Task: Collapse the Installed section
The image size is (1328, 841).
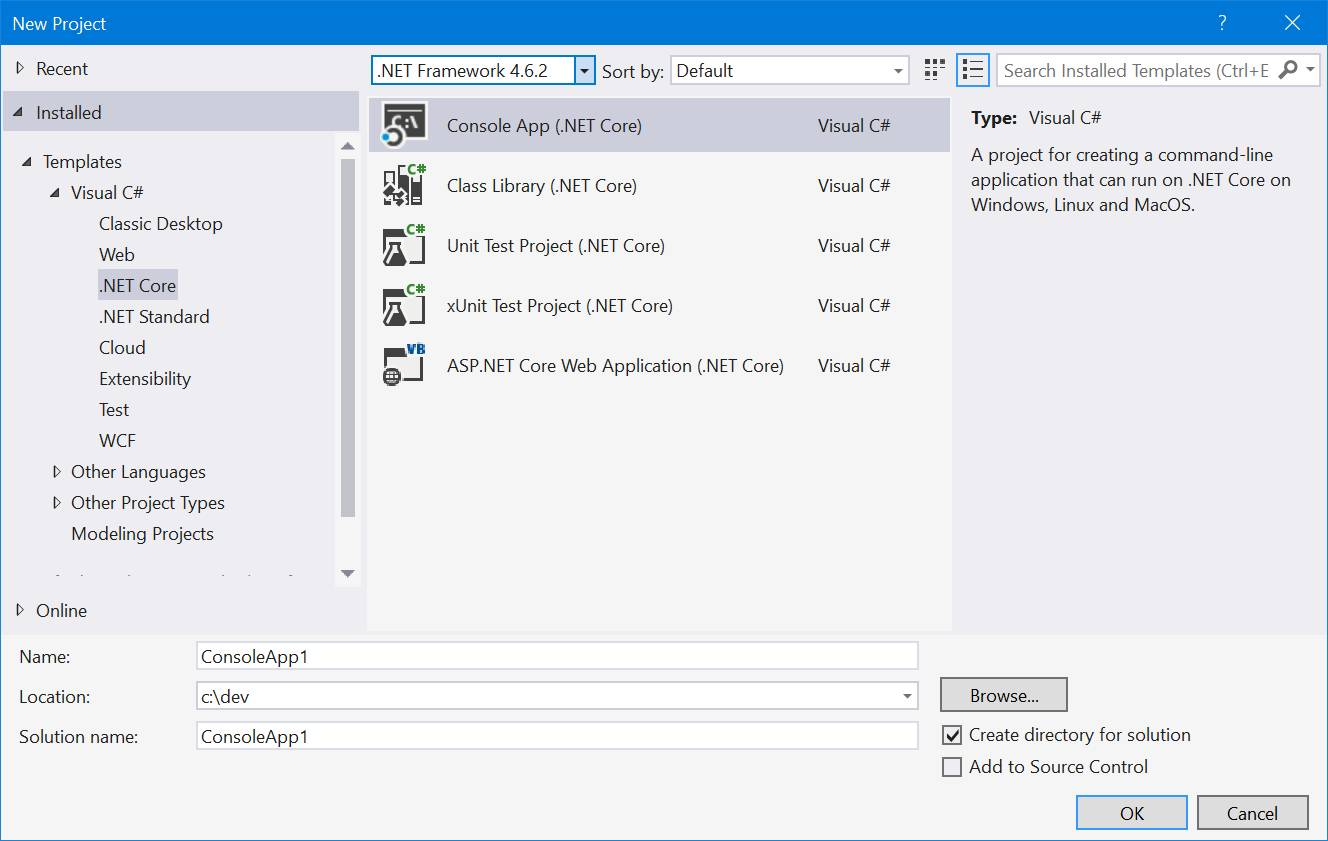Action: point(19,113)
